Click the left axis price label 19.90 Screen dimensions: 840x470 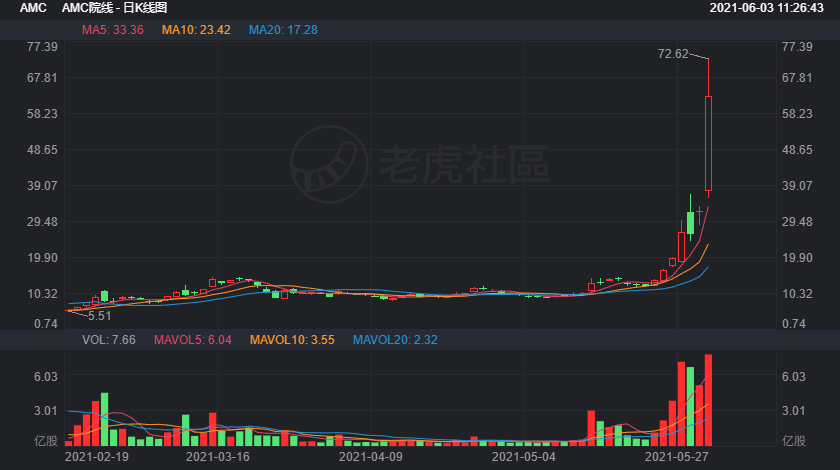point(42,258)
